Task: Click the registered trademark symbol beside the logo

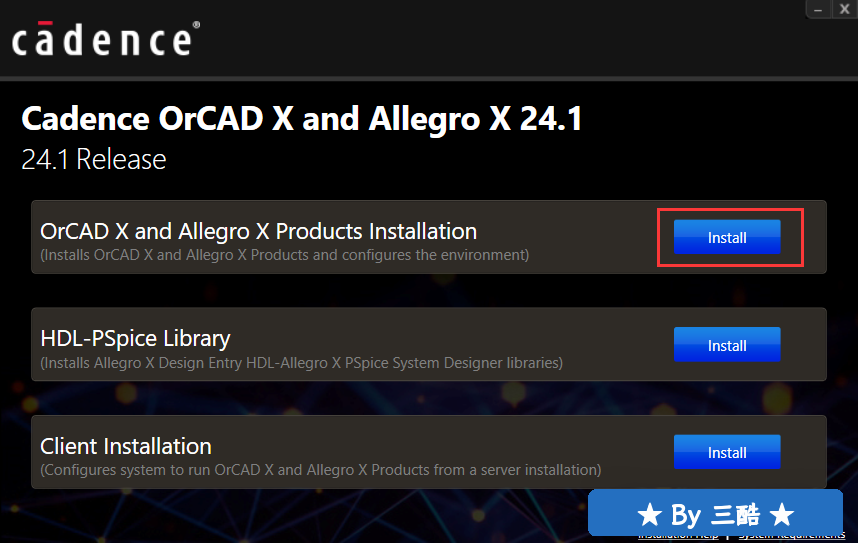Action: [x=196, y=25]
